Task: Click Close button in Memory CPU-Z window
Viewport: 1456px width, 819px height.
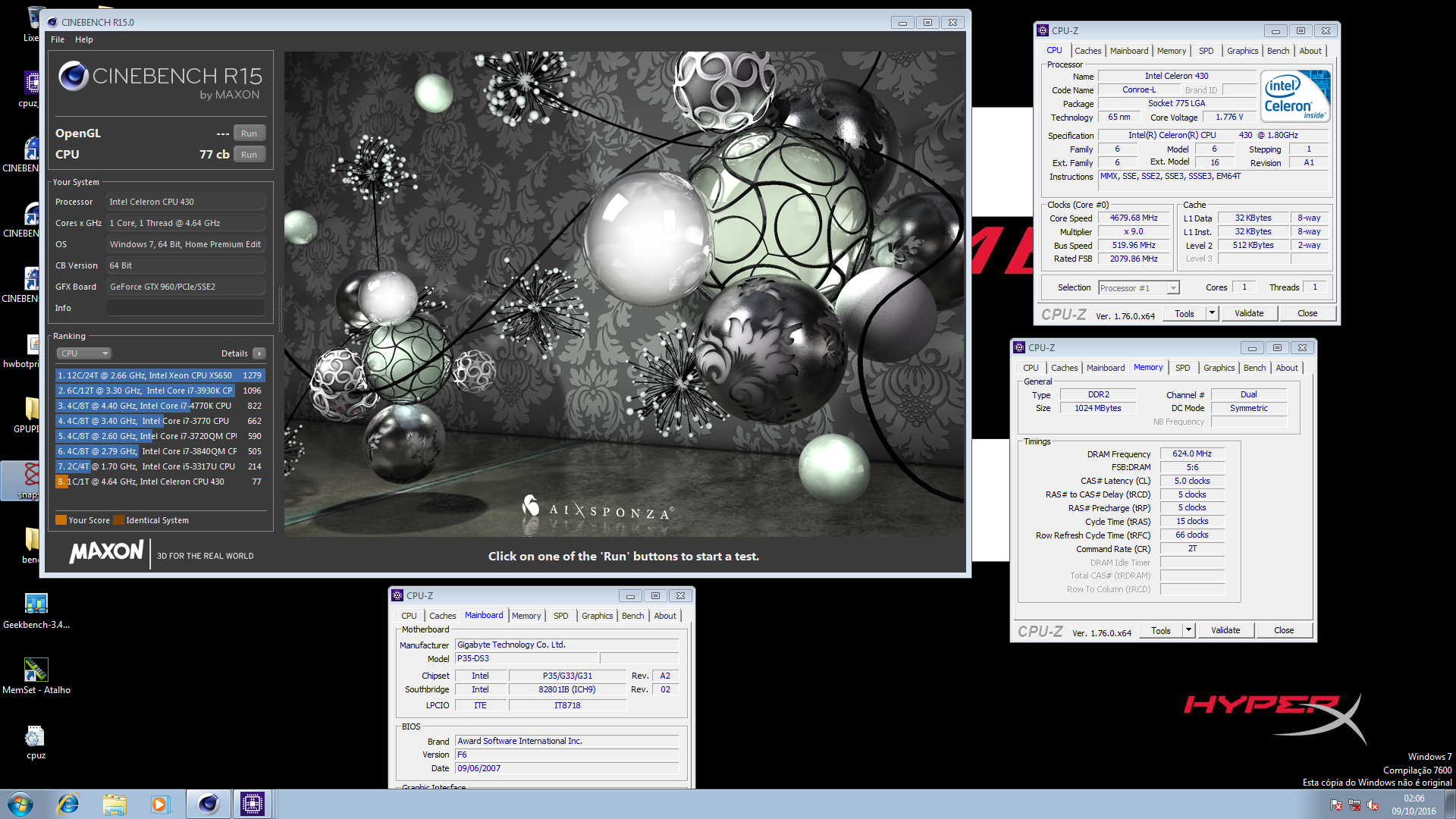Action: point(1284,630)
